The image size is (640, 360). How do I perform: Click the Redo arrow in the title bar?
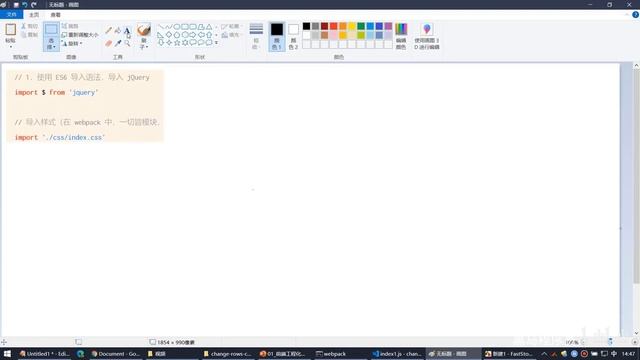click(34, 5)
